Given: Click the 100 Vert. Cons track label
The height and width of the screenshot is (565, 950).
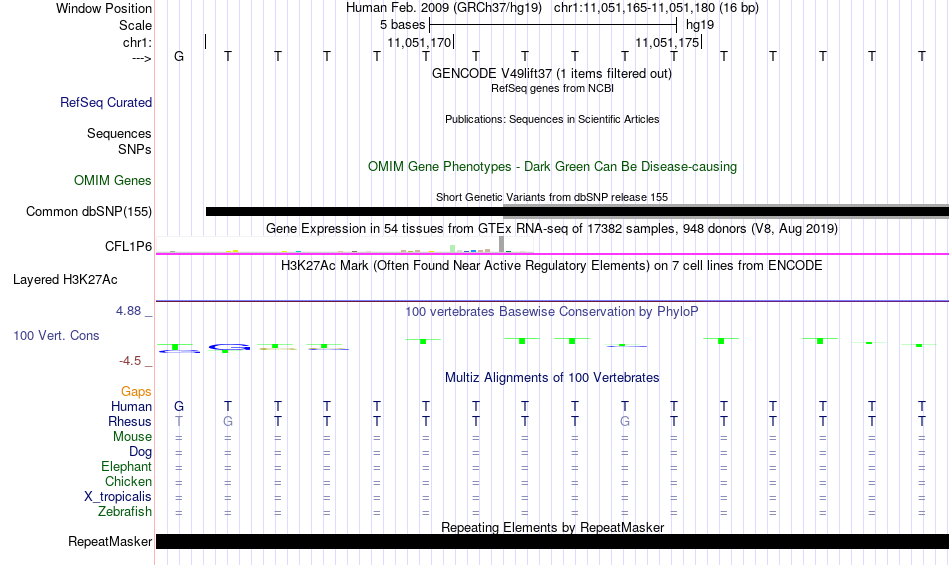Looking at the screenshot, I should coord(56,335).
